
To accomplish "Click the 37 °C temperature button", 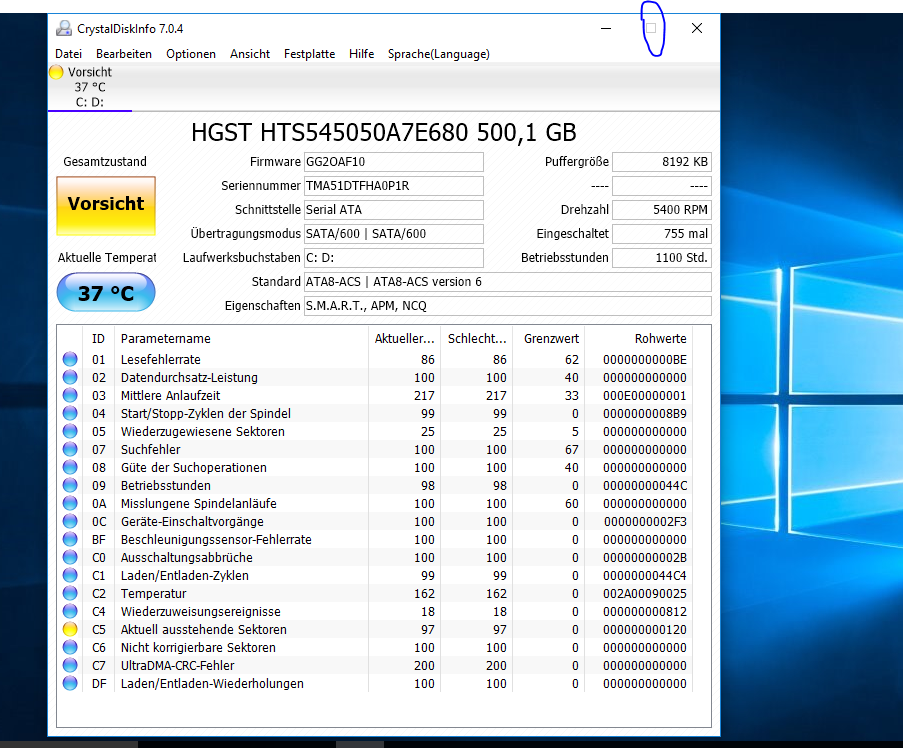I will (106, 293).
